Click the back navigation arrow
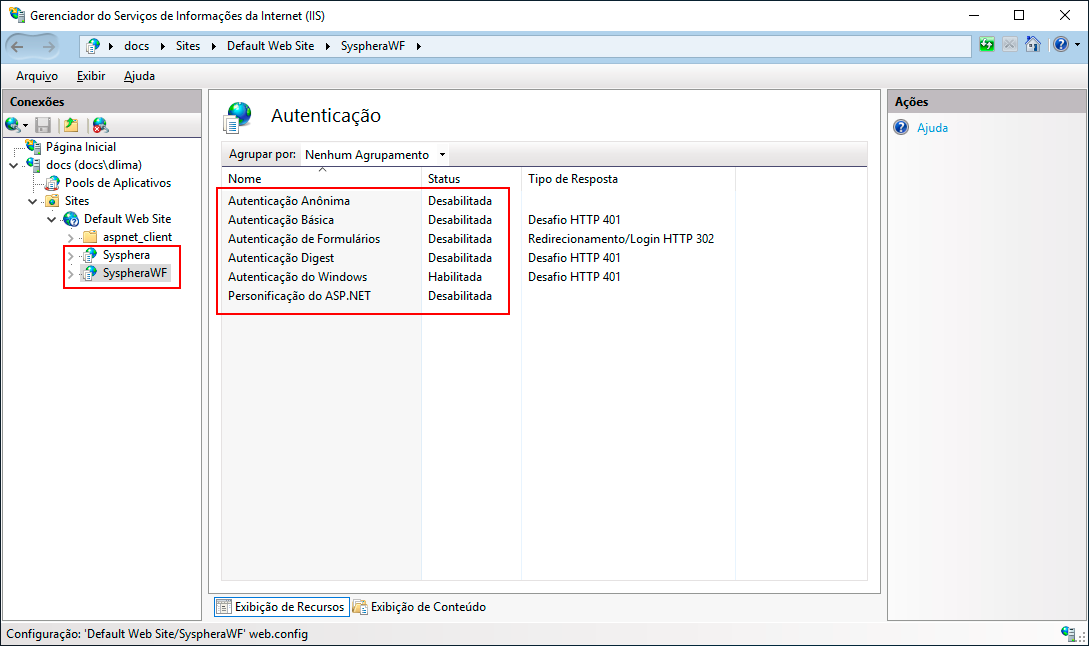This screenshot has width=1089, height=646. pyautogui.click(x=21, y=46)
